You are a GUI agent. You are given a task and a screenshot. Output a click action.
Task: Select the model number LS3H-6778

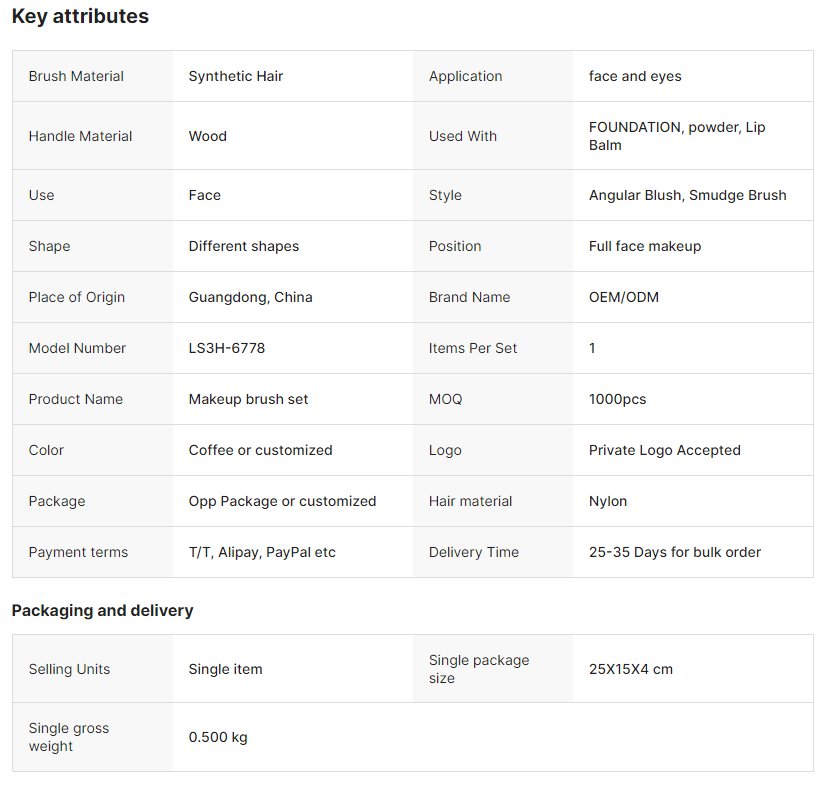point(227,348)
